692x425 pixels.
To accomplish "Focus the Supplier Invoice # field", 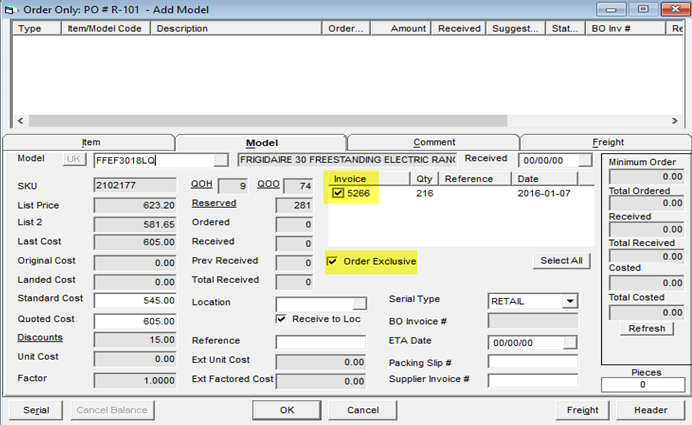I will click(x=533, y=380).
